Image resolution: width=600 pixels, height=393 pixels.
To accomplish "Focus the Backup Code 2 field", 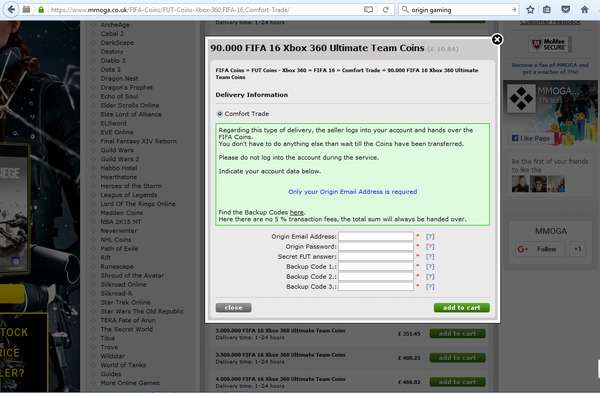I will pos(376,276).
